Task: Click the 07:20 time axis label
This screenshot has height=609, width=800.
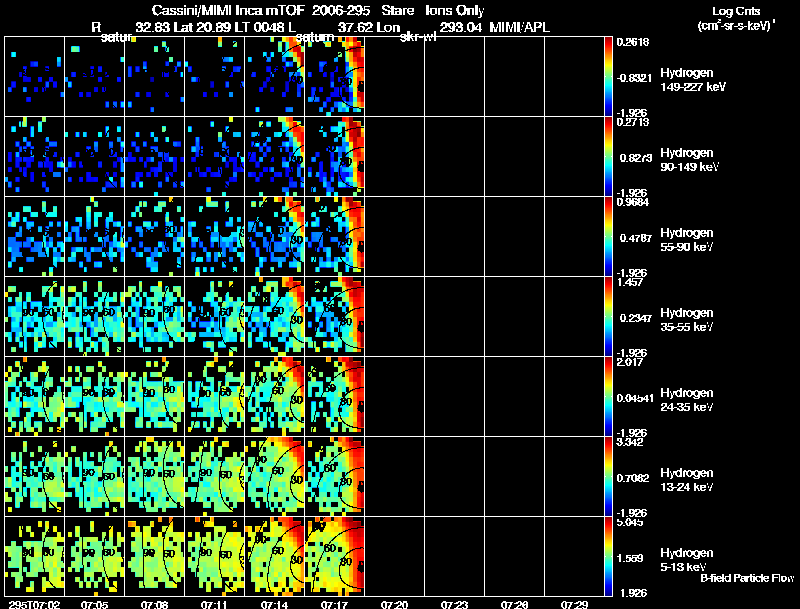Action: pos(395,603)
